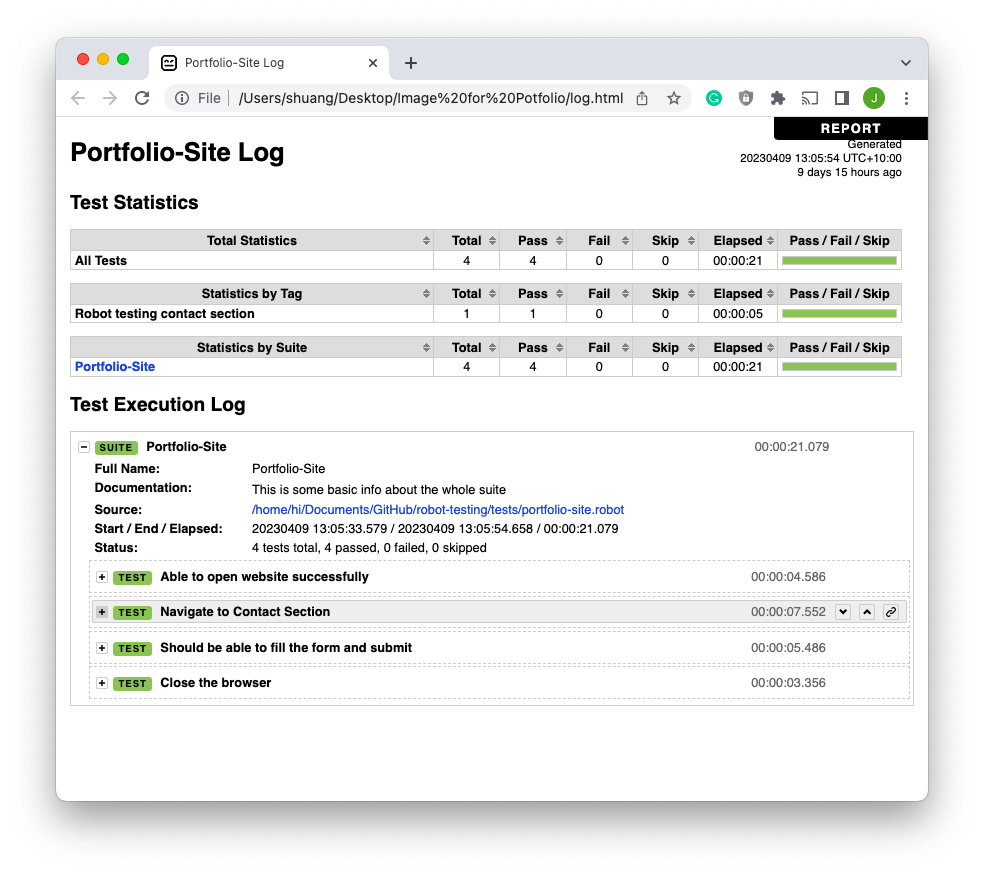Bookmark this page with the star icon
This screenshot has height=875, width=984.
(674, 98)
